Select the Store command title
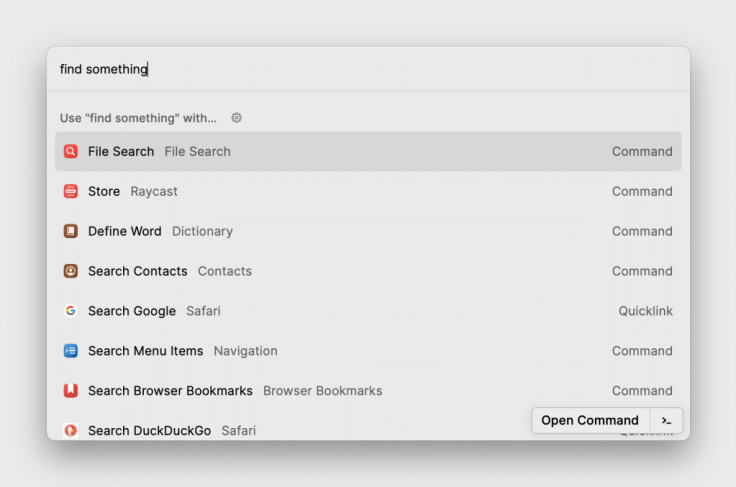This screenshot has height=487, width=736. click(104, 191)
